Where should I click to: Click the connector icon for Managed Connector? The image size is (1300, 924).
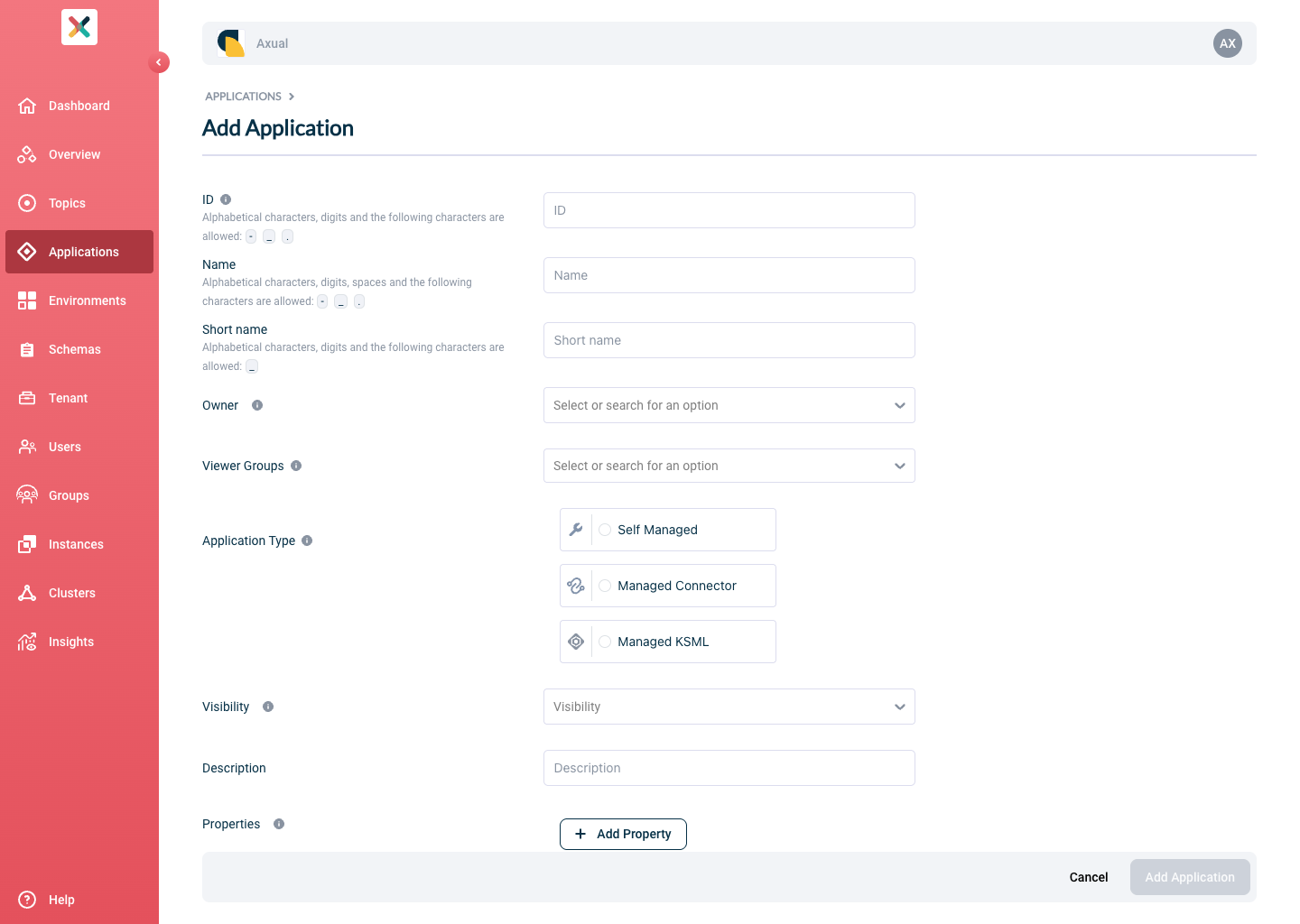pyautogui.click(x=576, y=586)
